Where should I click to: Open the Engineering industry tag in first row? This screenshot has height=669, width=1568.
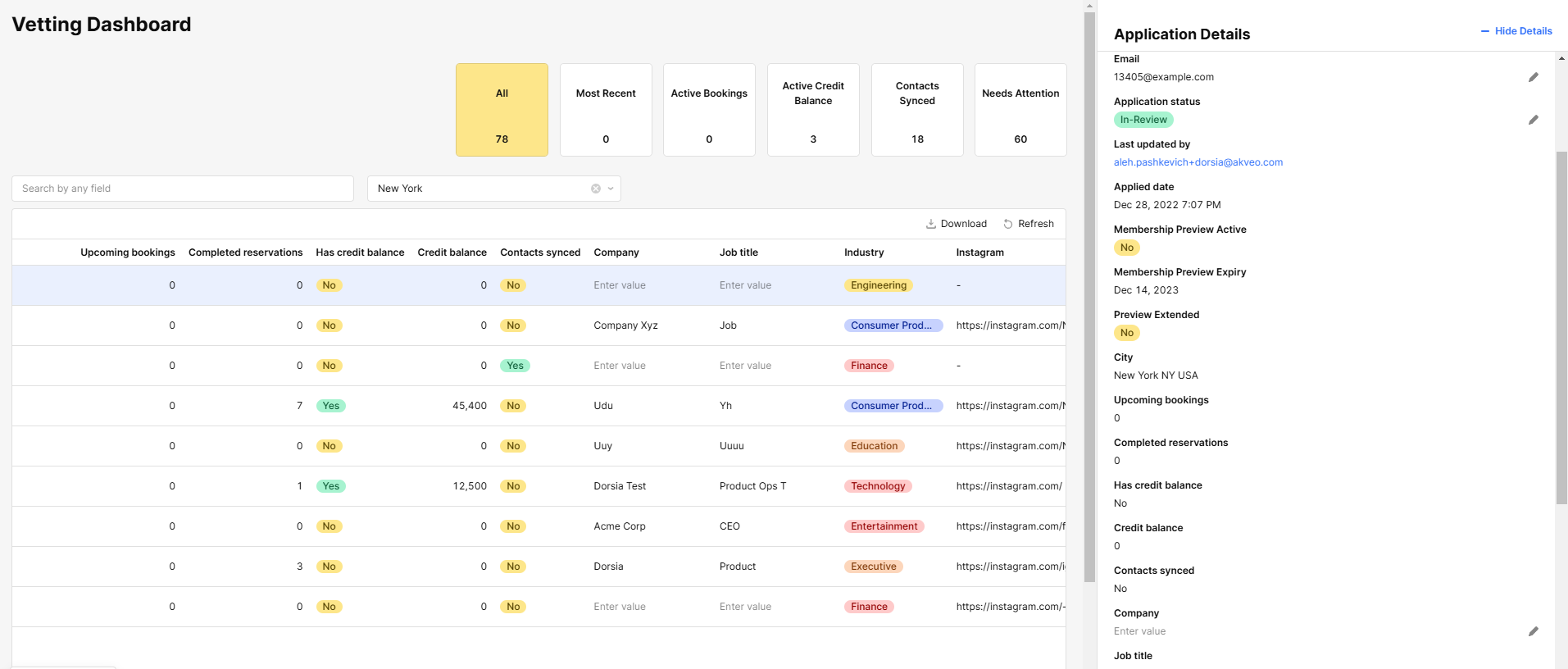[x=879, y=285]
